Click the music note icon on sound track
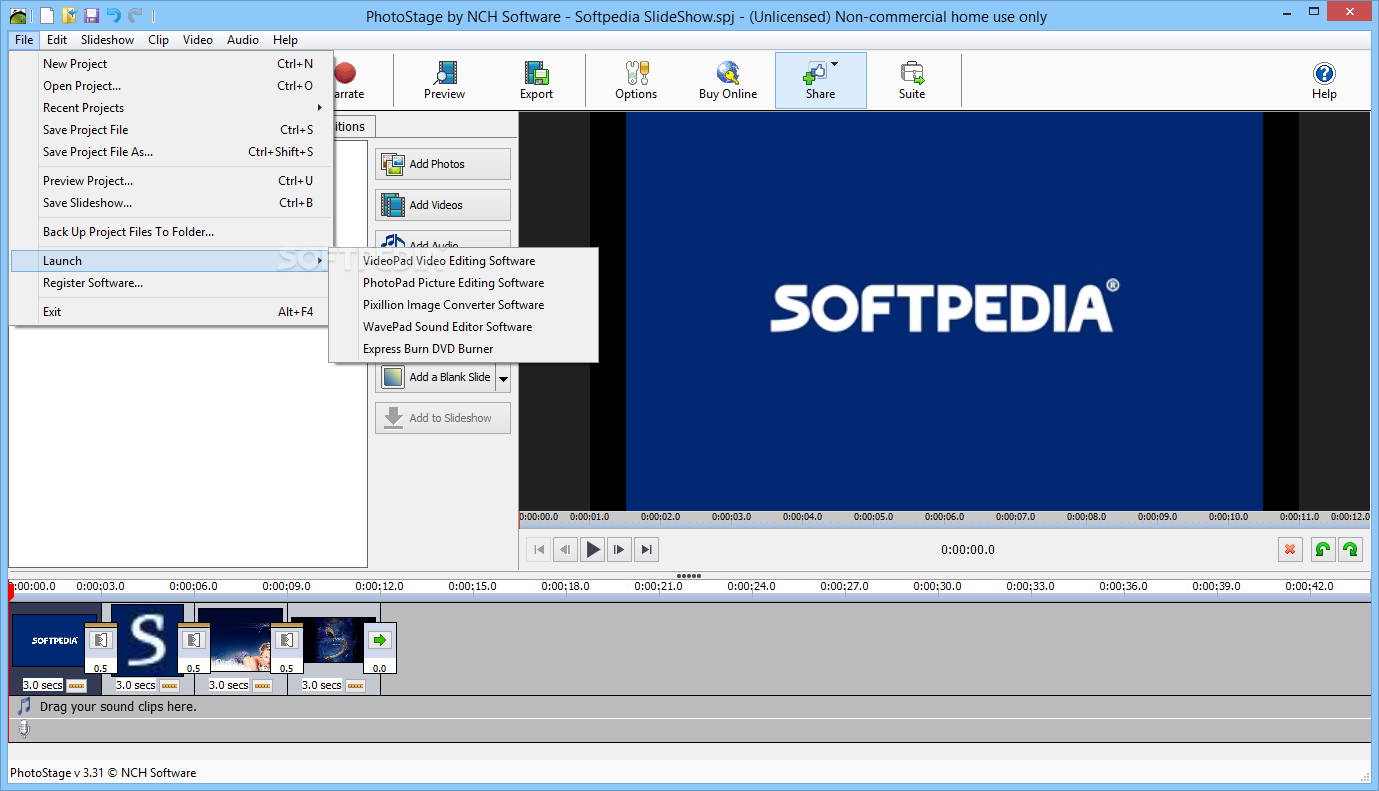 pos(24,706)
